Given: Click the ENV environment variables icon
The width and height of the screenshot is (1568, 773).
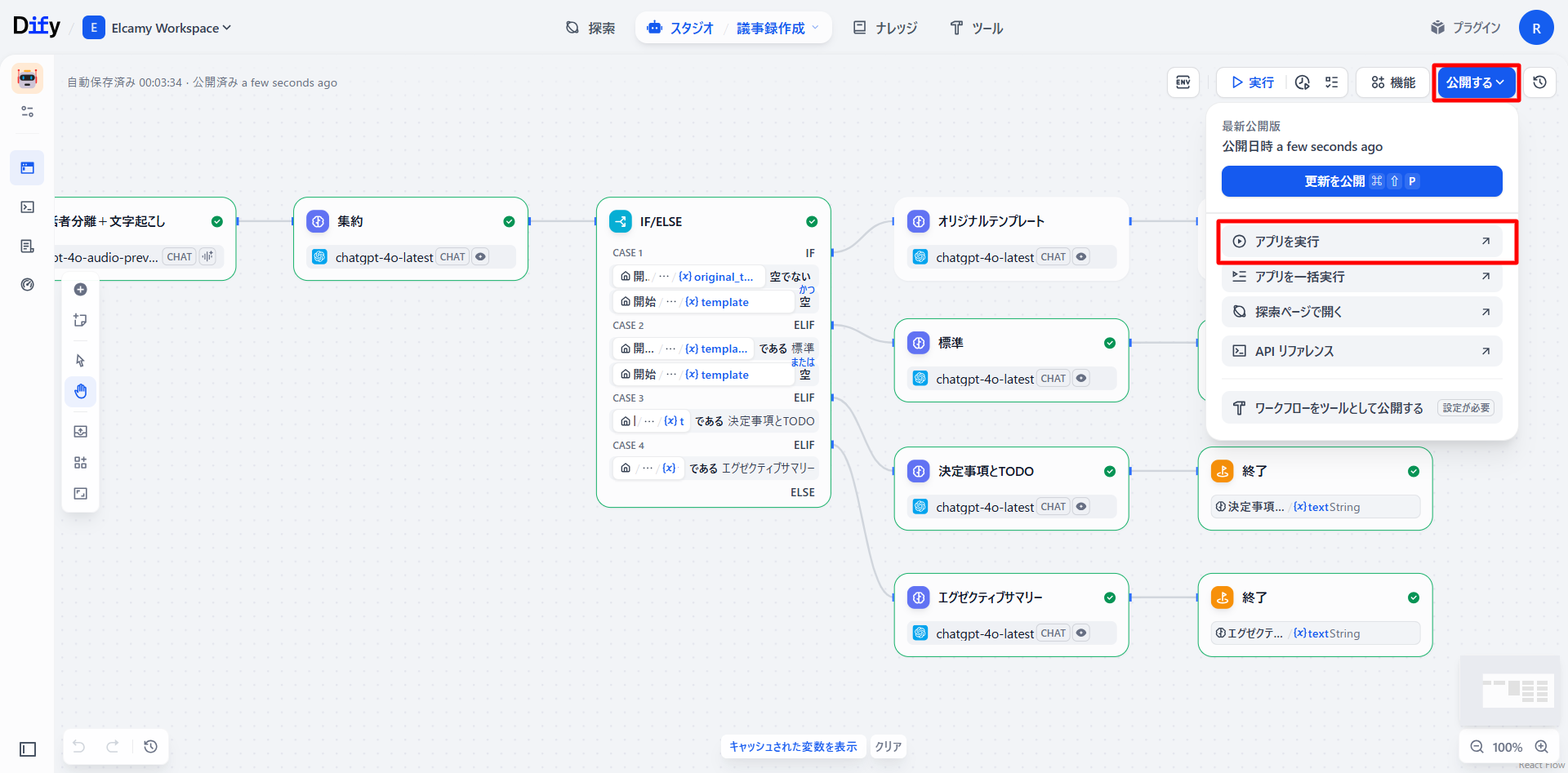Looking at the screenshot, I should click(x=1183, y=82).
